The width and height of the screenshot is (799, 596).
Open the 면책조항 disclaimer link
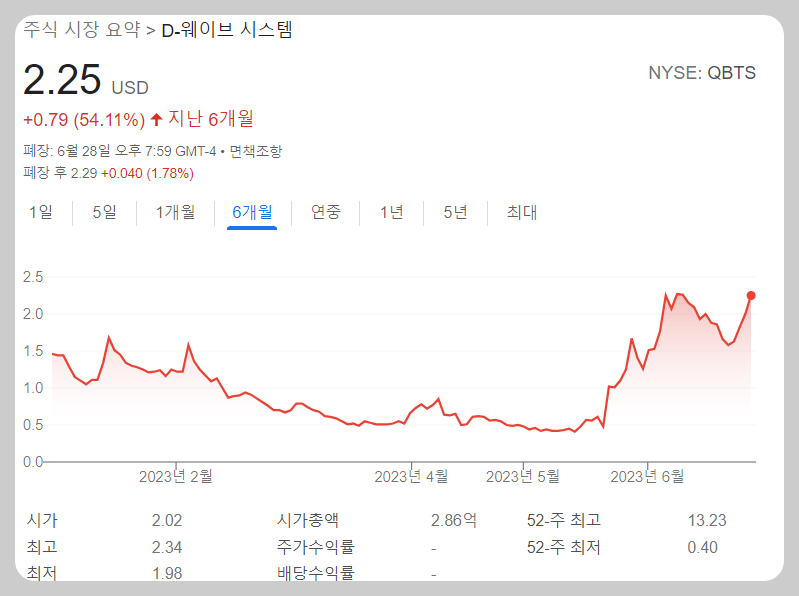[x=256, y=151]
